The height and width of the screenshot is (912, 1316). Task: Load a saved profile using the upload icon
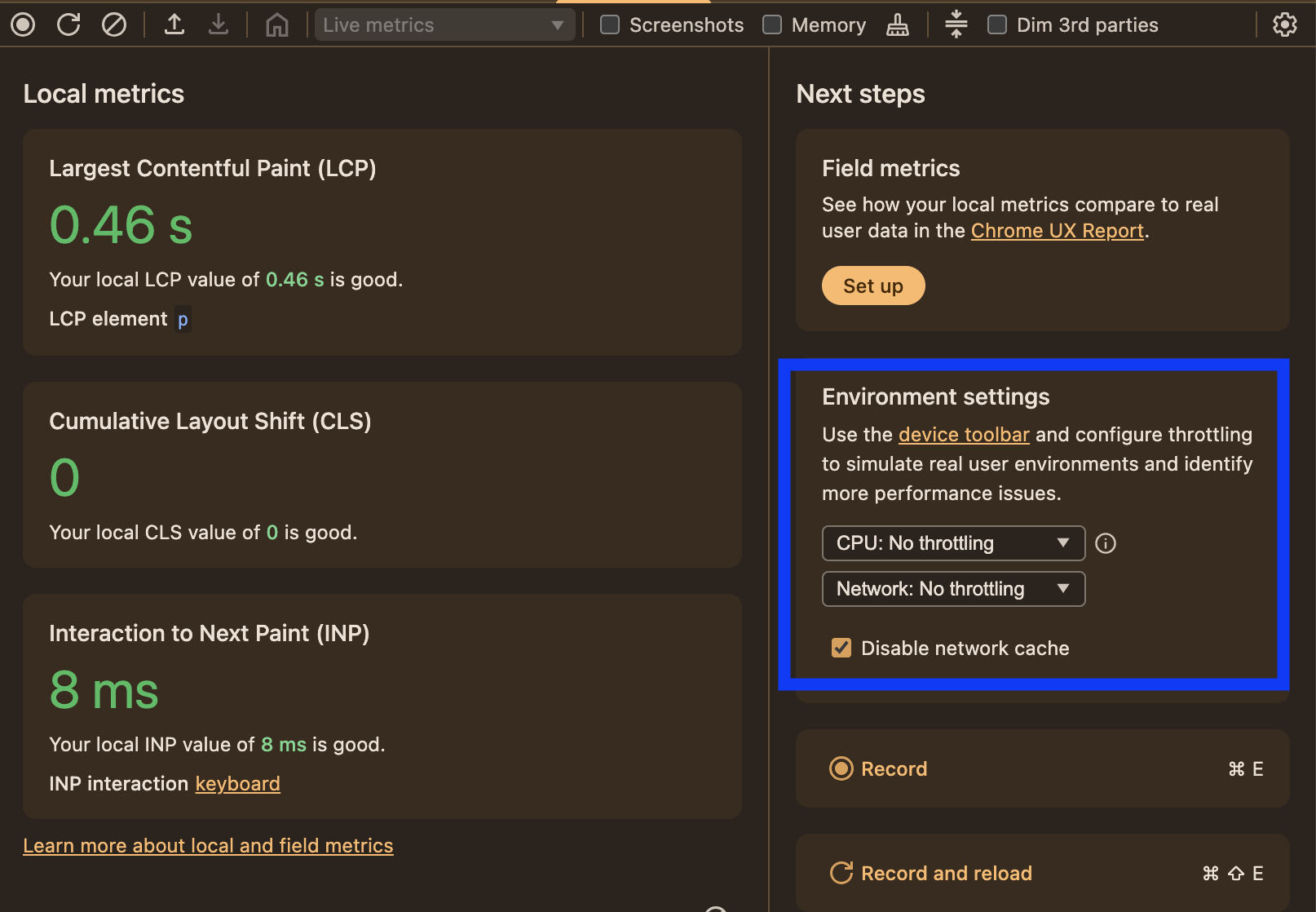(174, 24)
